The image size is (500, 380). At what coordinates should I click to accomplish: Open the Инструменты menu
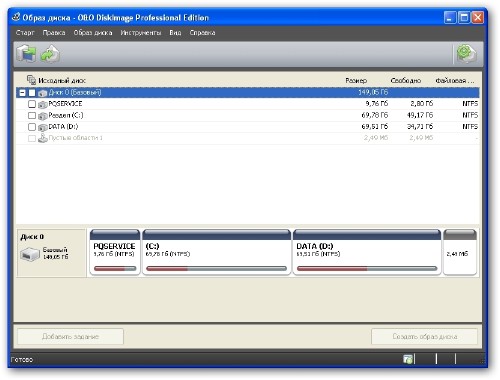[x=141, y=33]
